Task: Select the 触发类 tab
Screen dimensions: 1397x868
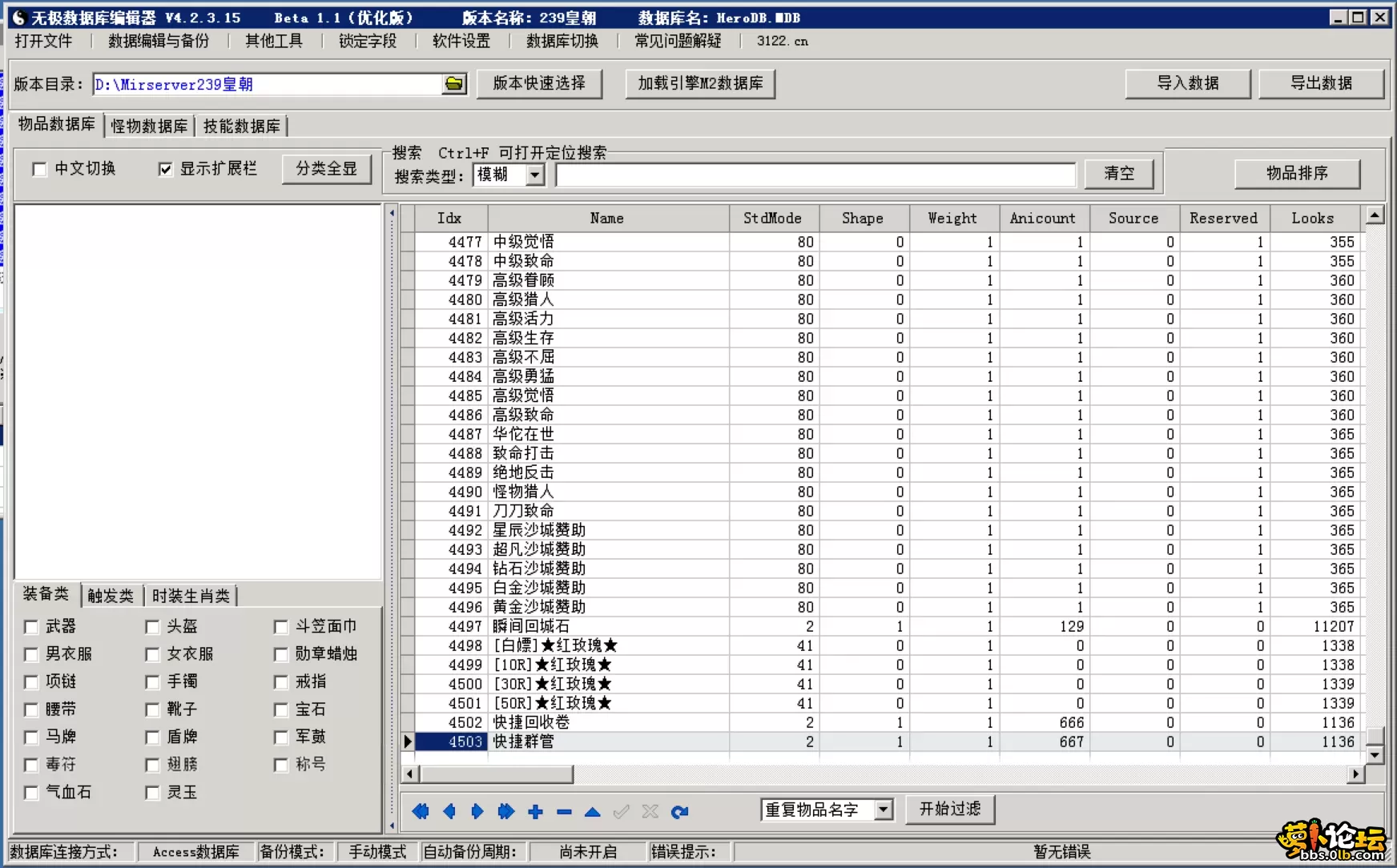Action: click(111, 596)
